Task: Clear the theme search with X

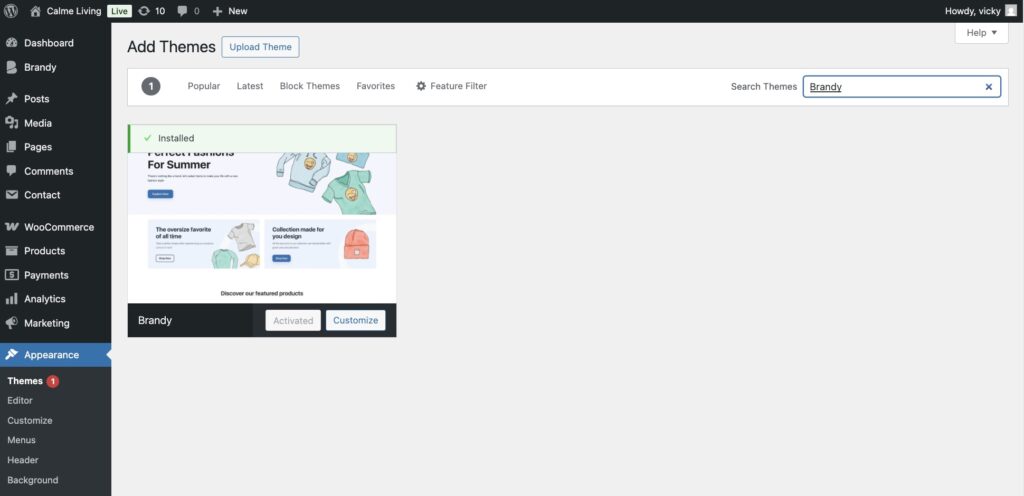Action: click(989, 87)
